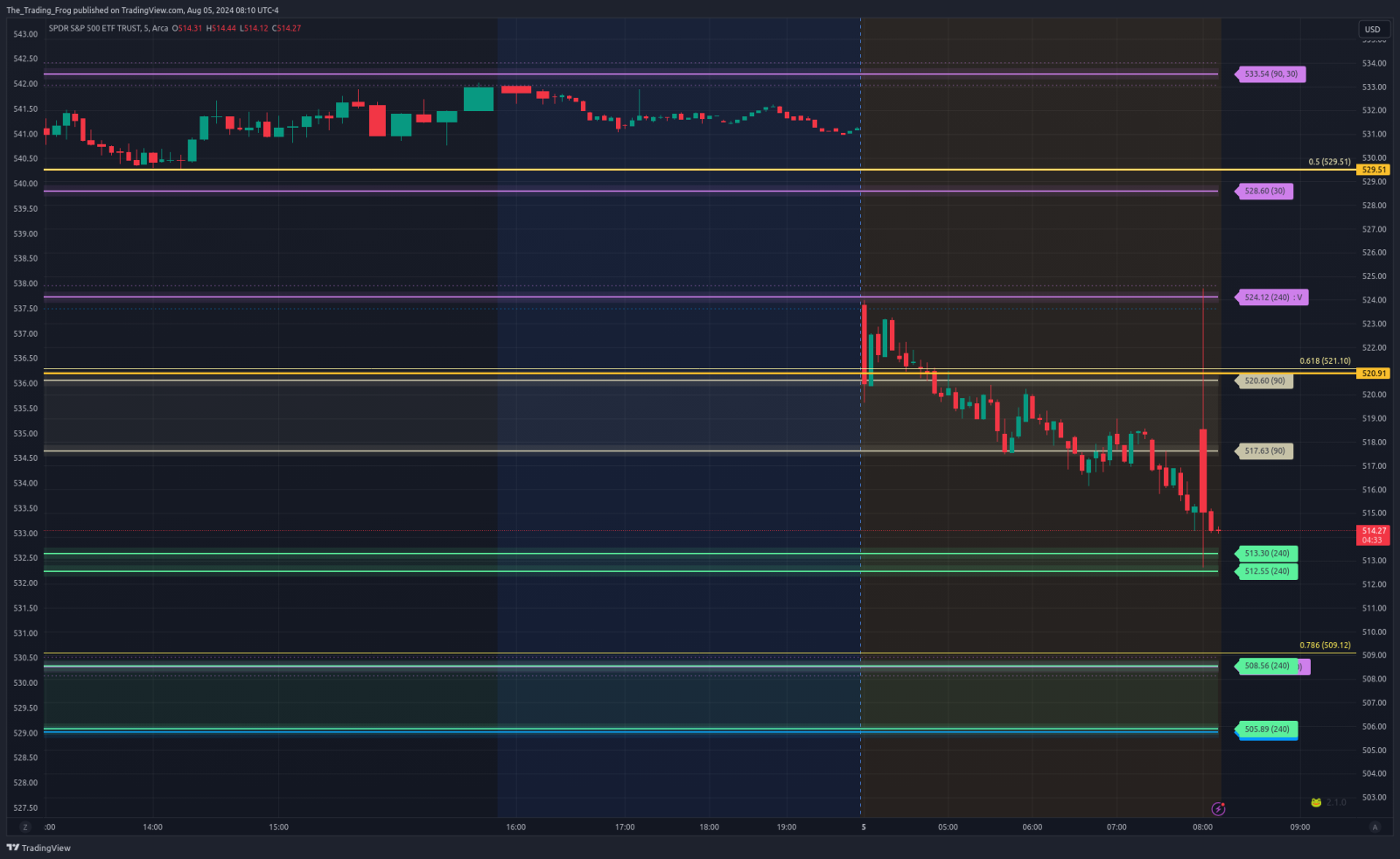The height and width of the screenshot is (859, 1400).
Task: Click the C514.27 close value
Action: click(x=287, y=28)
